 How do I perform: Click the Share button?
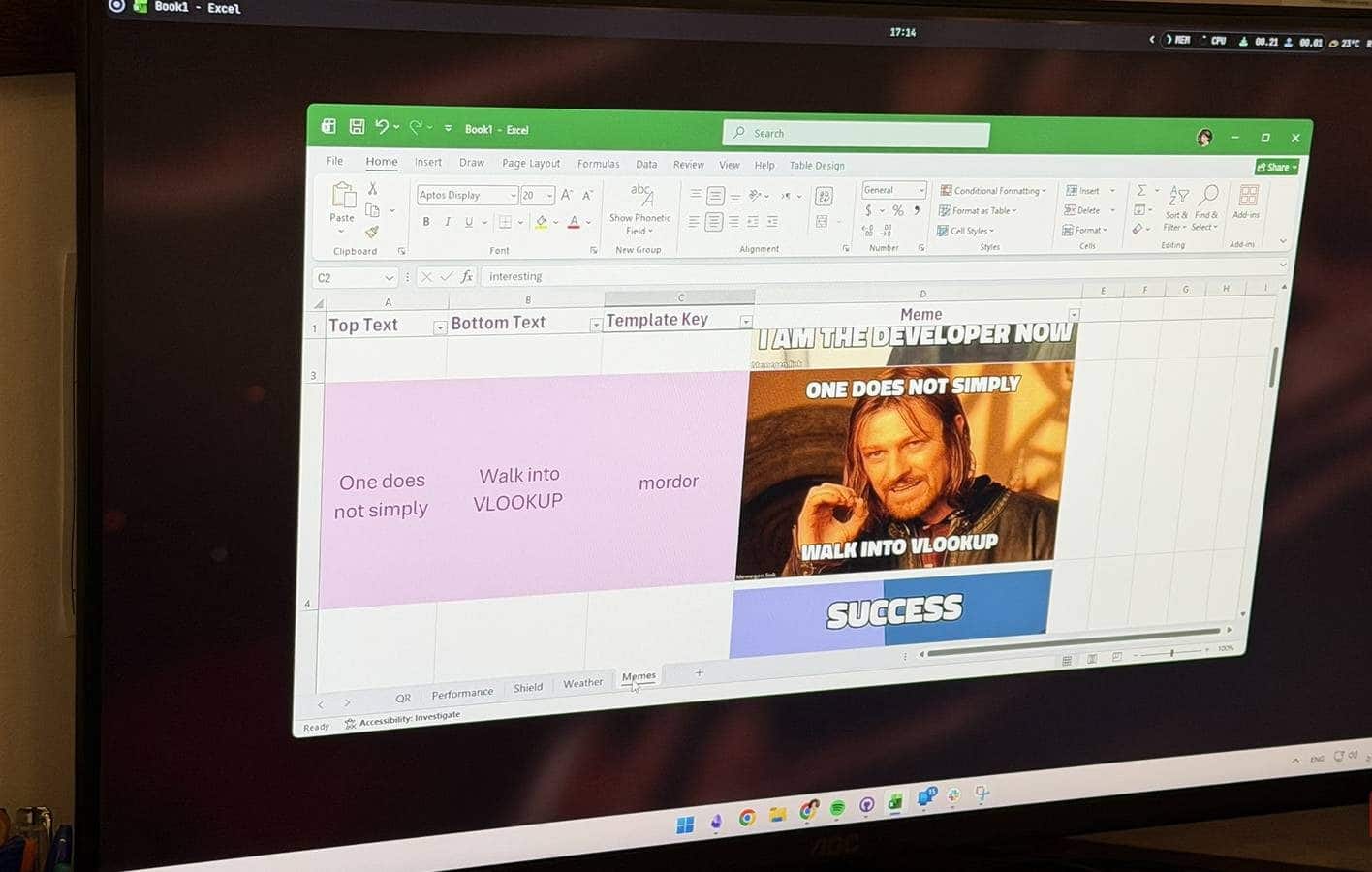point(1277,167)
